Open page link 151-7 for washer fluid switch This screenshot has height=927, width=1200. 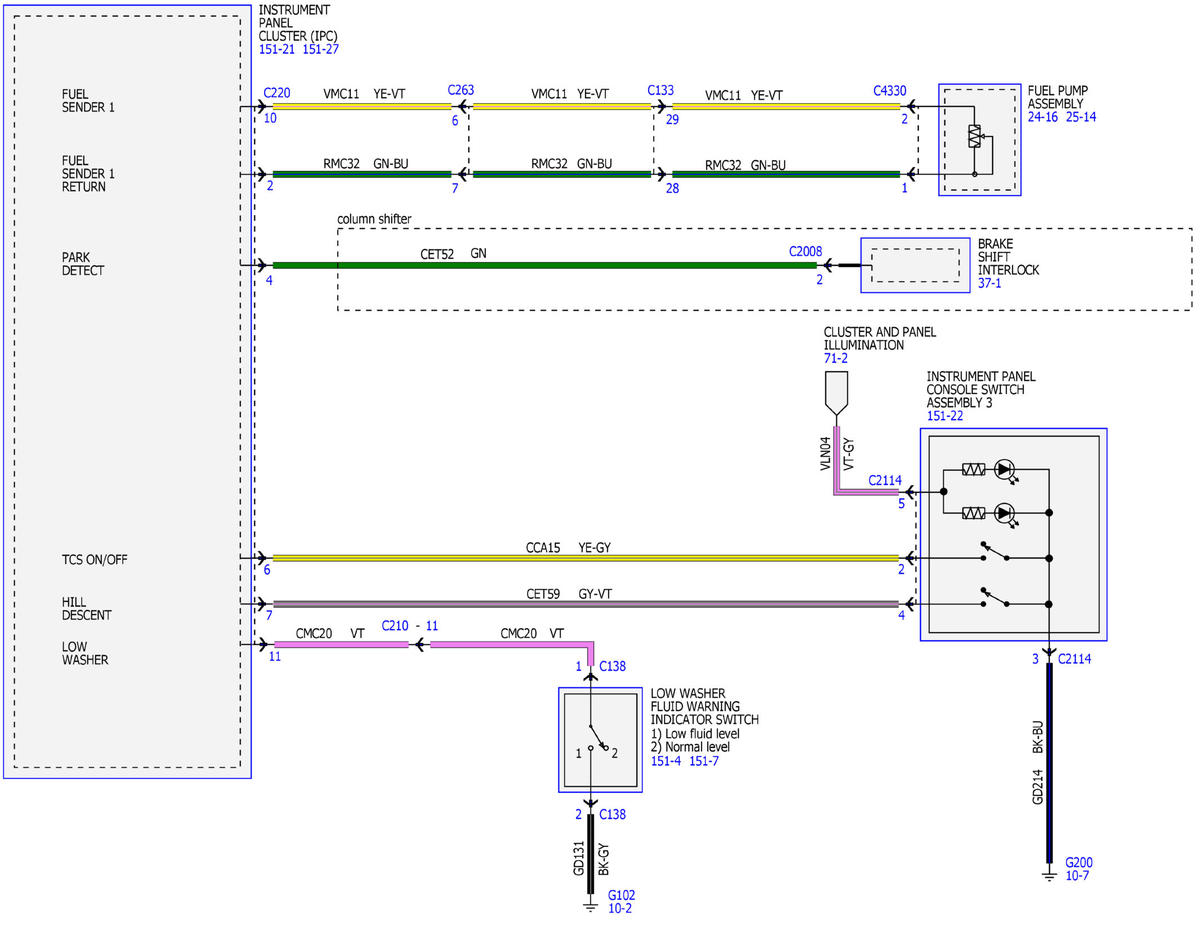704,761
